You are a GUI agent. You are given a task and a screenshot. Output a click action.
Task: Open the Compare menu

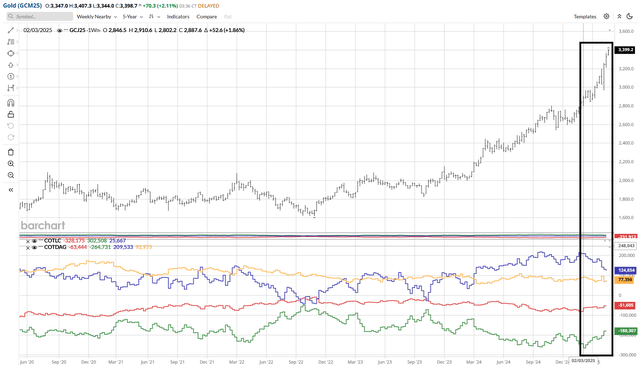(207, 17)
